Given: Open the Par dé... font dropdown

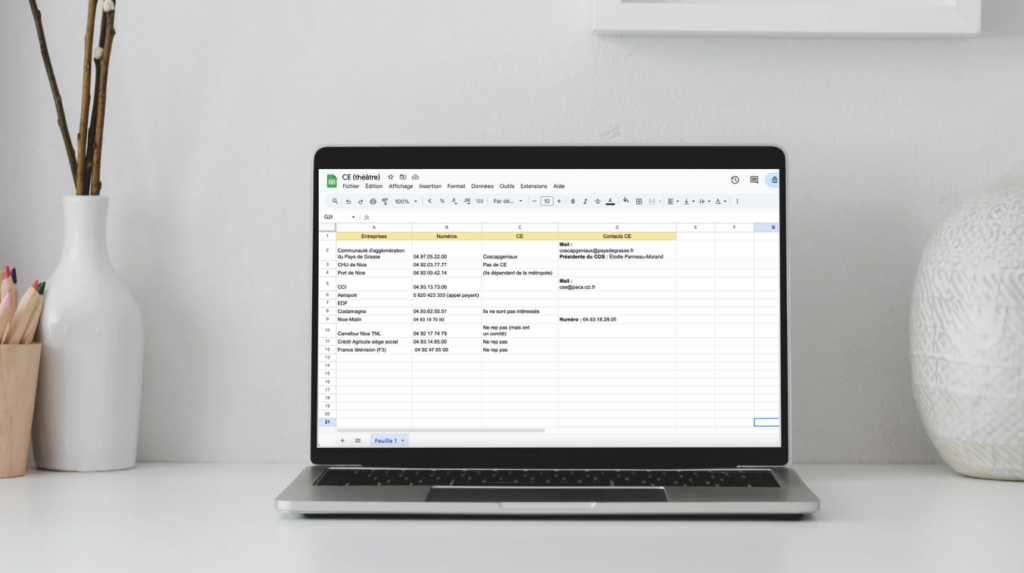Looking at the screenshot, I should (507, 201).
